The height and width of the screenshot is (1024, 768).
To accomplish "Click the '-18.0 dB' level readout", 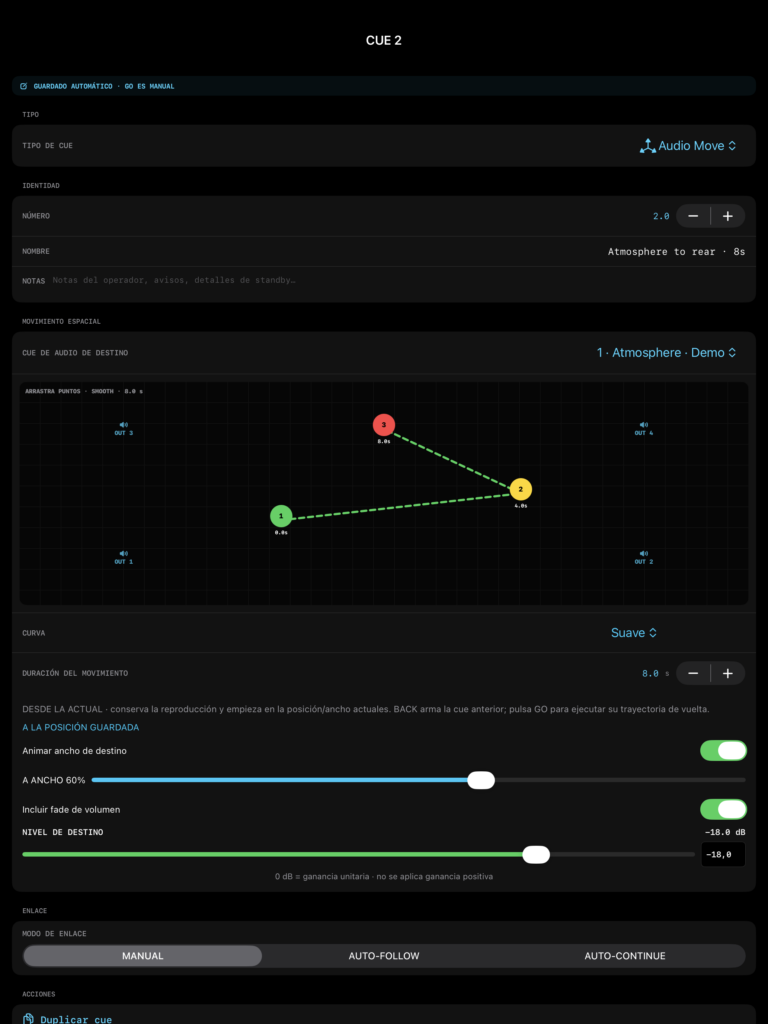I will tap(725, 833).
